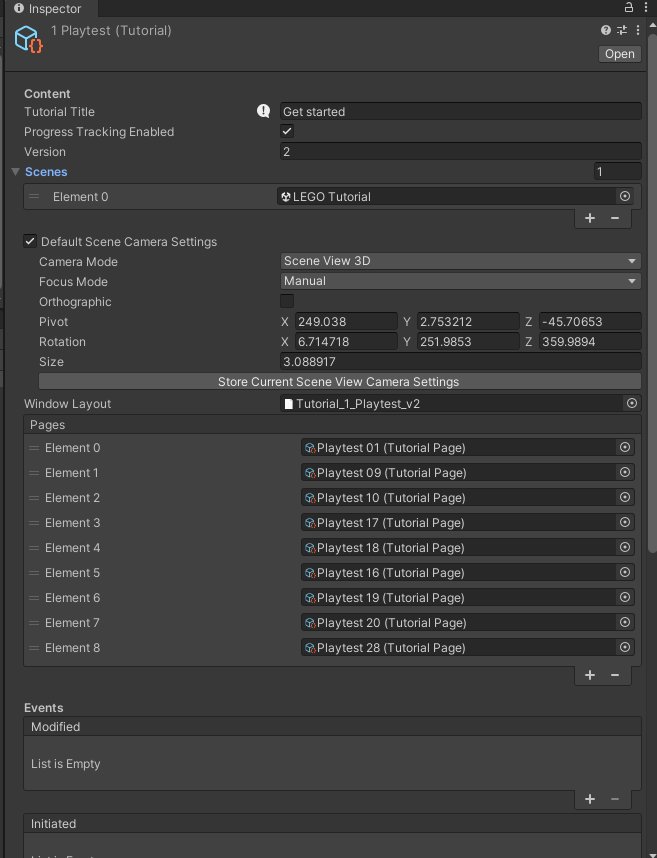Click the Rotation Z value field

pyautogui.click(x=590, y=342)
